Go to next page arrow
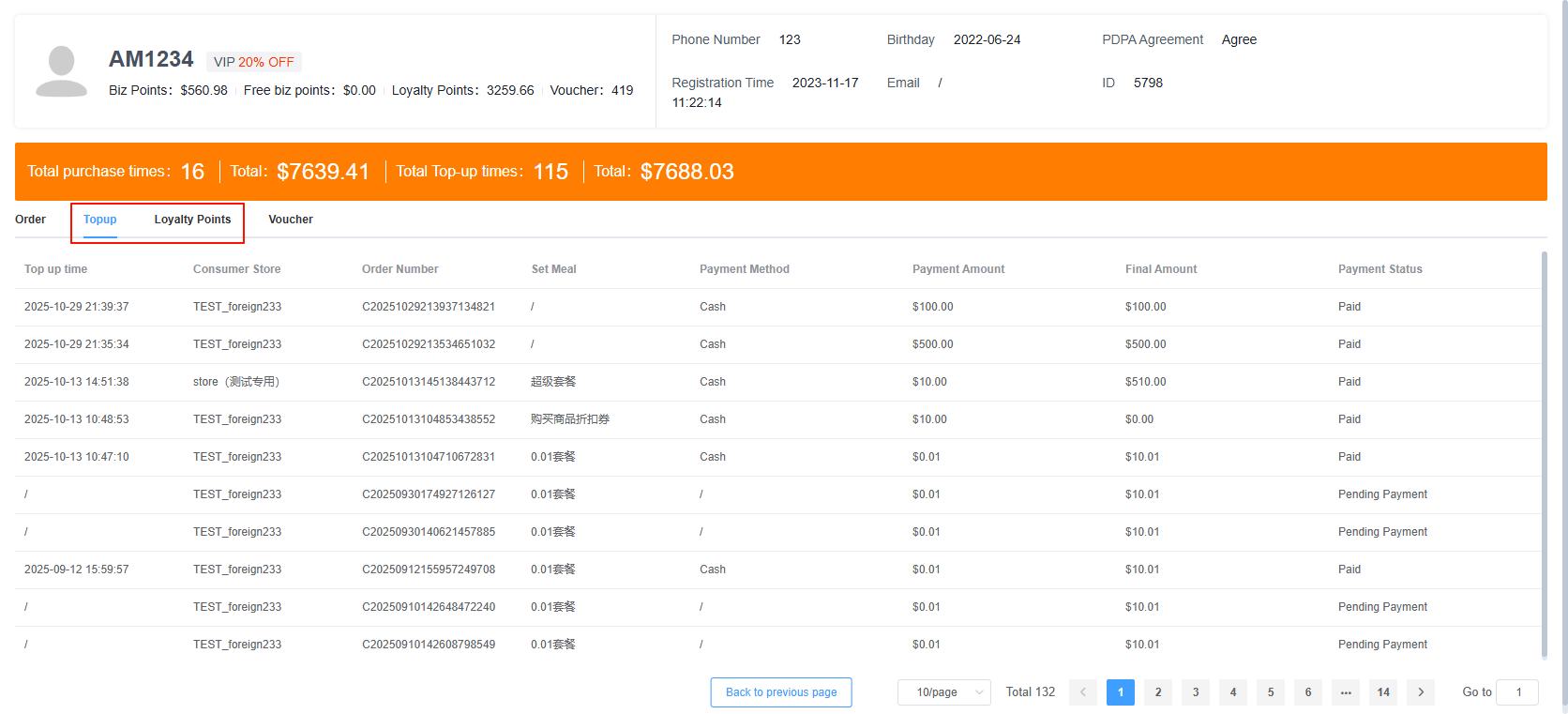This screenshot has height=714, width=1568. [1421, 692]
